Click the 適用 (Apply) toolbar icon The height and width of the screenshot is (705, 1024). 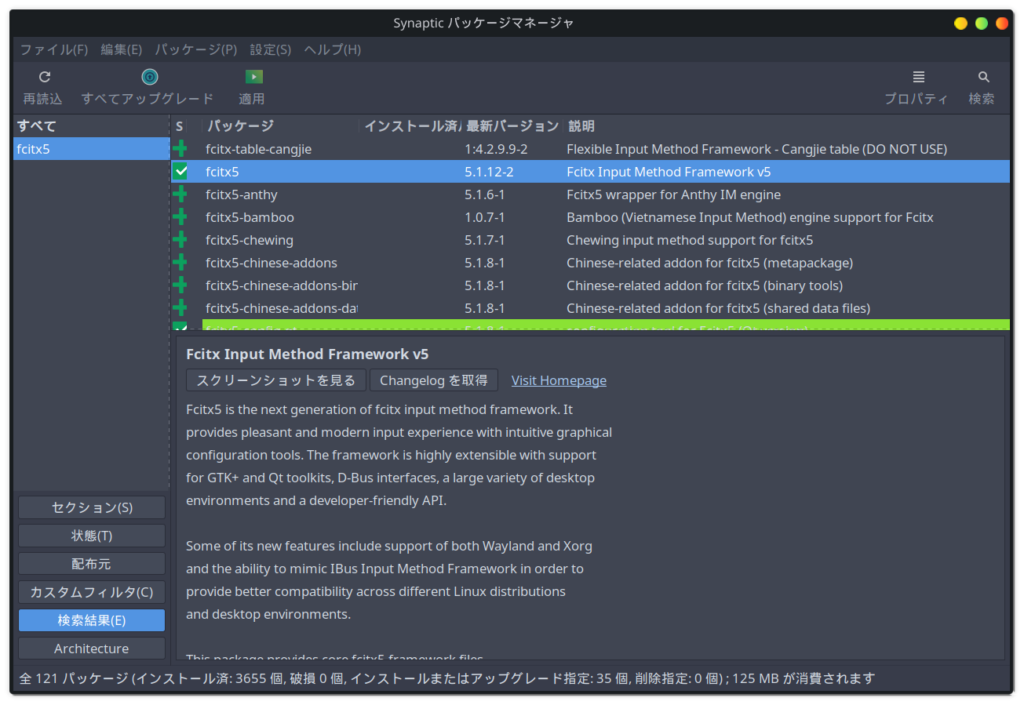point(252,76)
